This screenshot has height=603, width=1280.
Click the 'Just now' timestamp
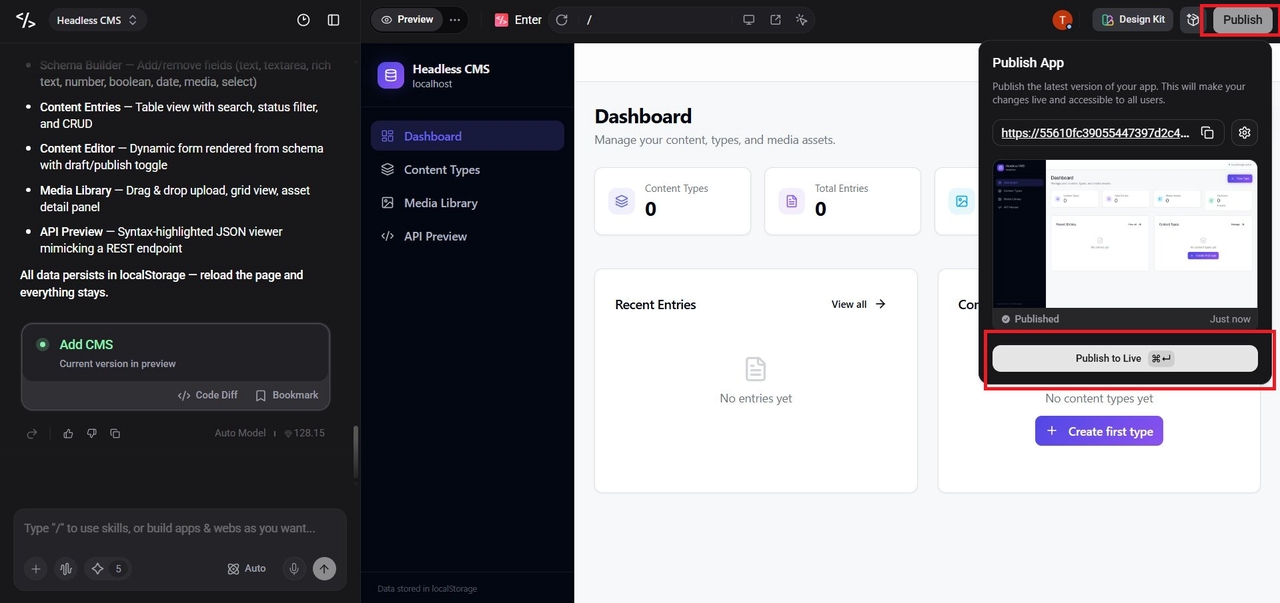[1230, 319]
